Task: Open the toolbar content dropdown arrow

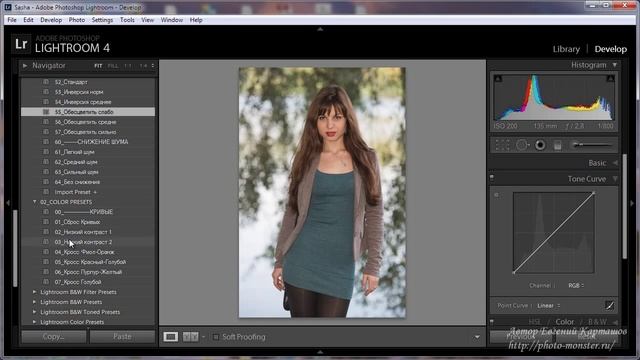Action: [477, 337]
